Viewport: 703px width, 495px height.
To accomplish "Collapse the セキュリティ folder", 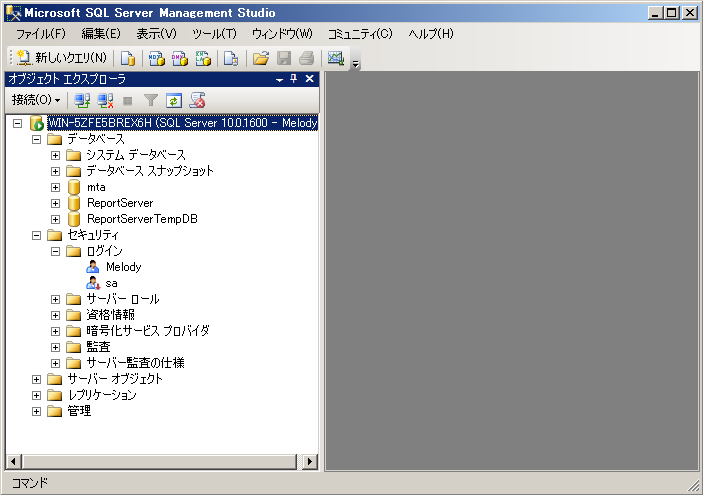I will [x=36, y=235].
